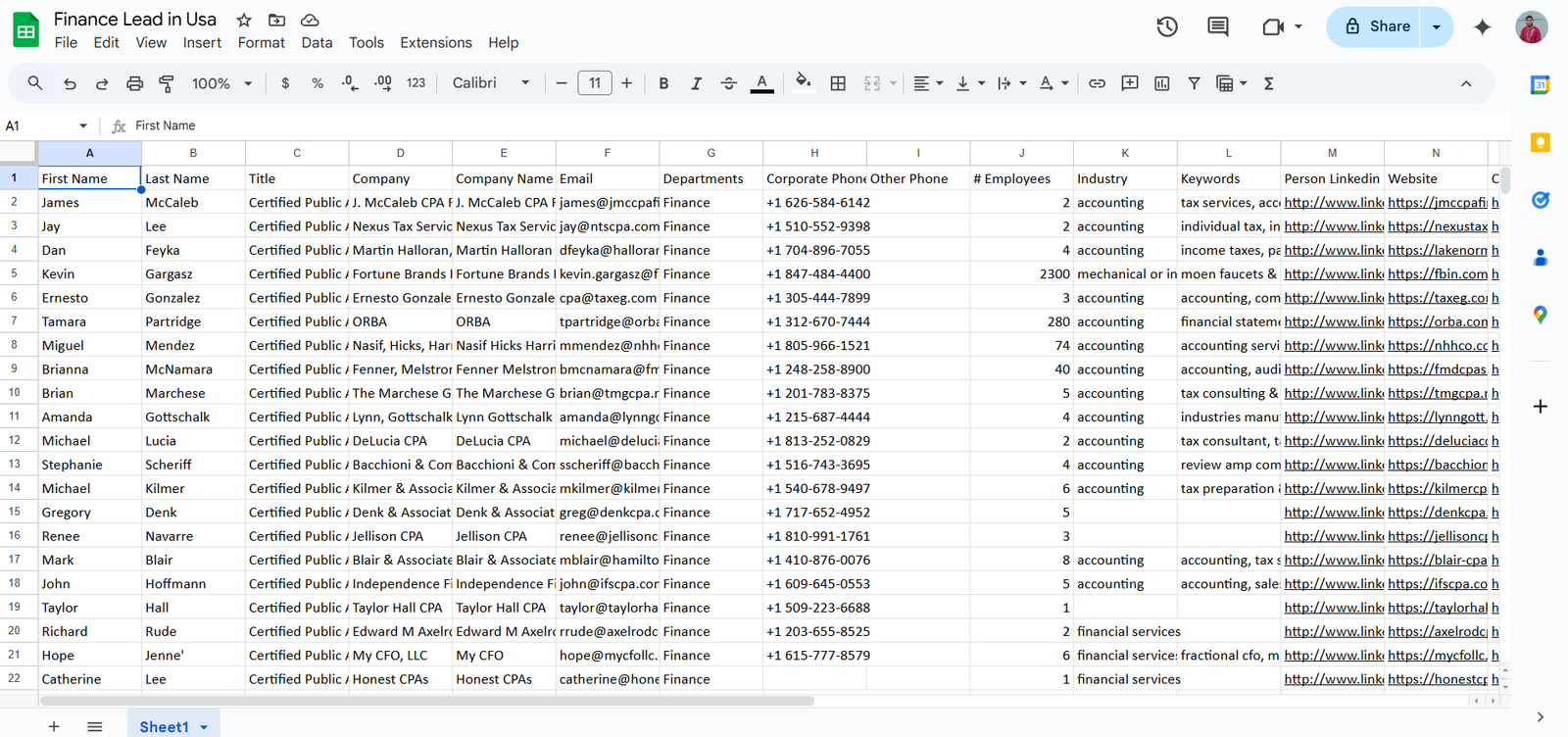Click the search menus magnifier icon
Viewport: 1568px width, 737px height.
[x=35, y=83]
